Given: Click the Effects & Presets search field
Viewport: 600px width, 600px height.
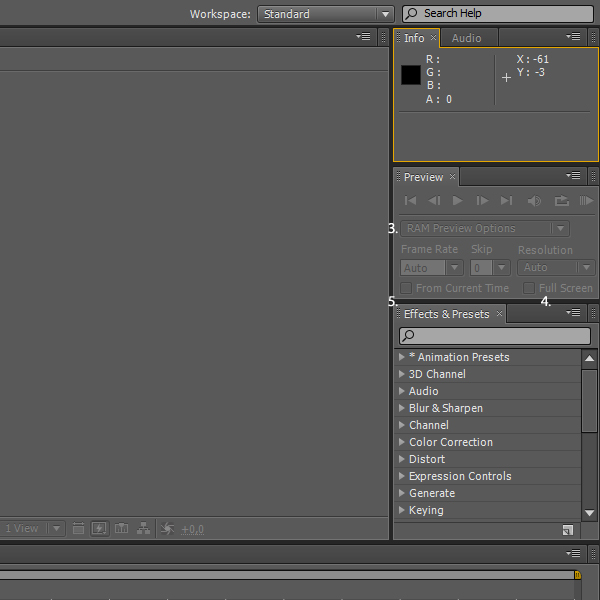Looking at the screenshot, I should 495,336.
